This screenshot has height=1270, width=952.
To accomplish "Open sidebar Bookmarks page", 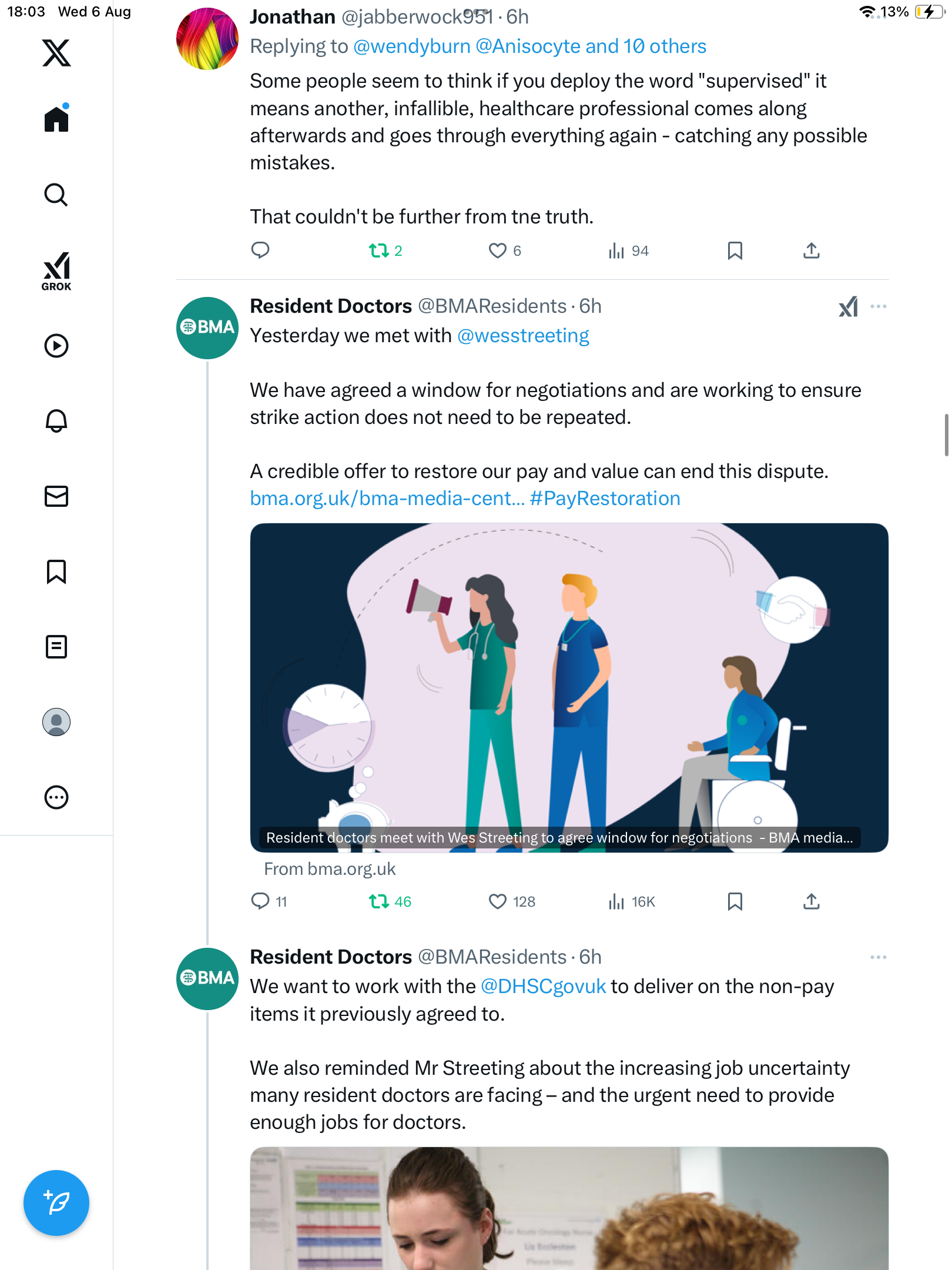I will pos(56,571).
